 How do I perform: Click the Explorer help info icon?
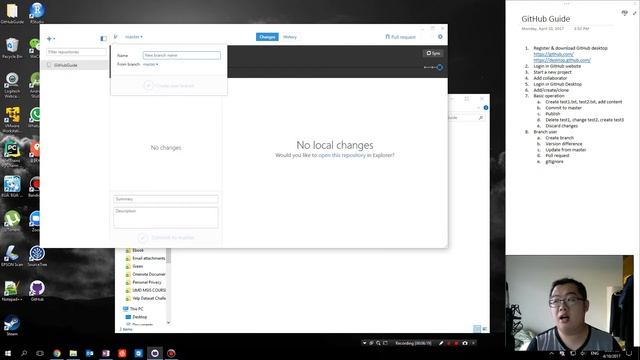click(486, 108)
